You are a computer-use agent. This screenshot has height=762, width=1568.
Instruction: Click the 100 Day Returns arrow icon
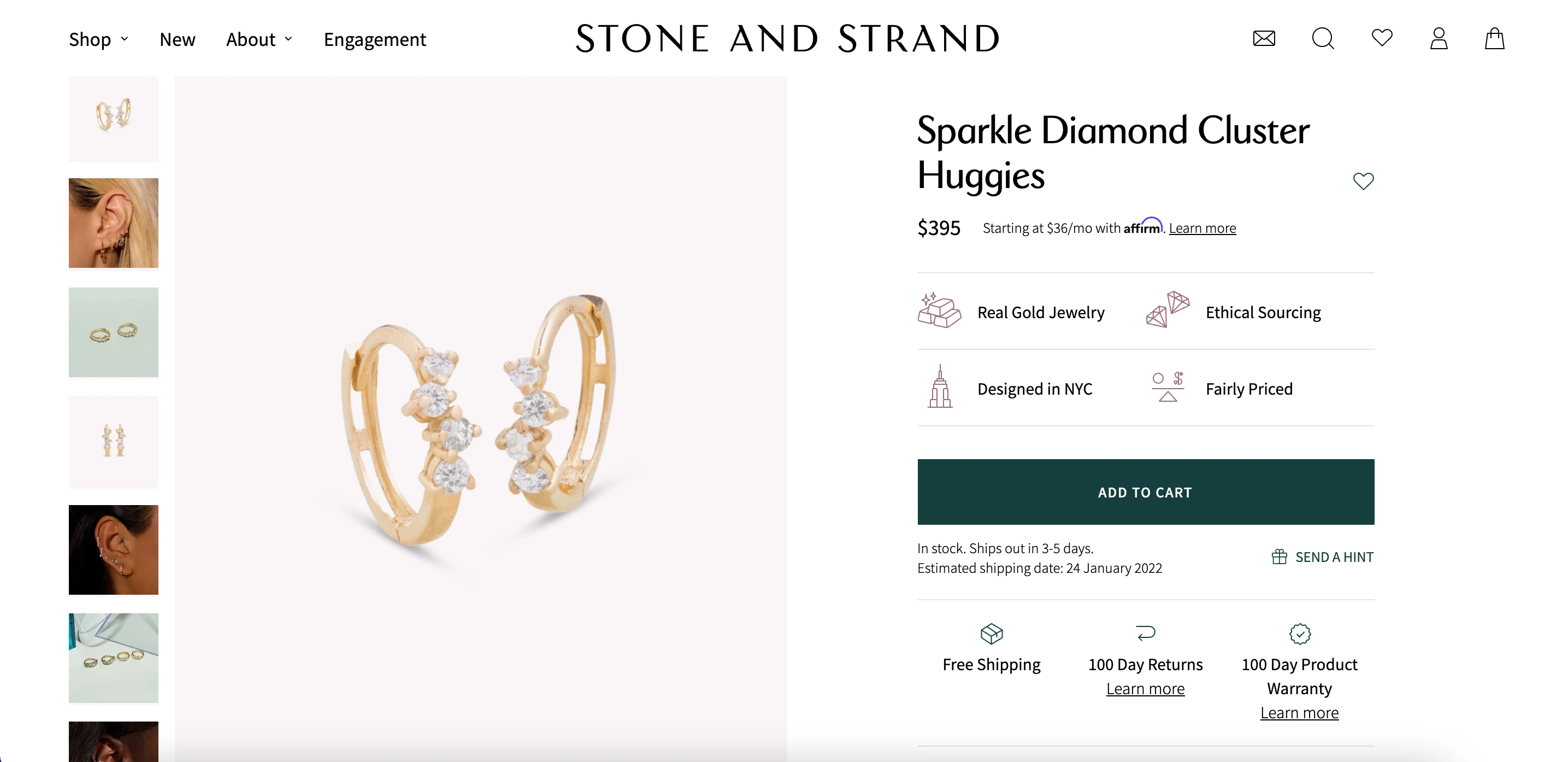1145,634
